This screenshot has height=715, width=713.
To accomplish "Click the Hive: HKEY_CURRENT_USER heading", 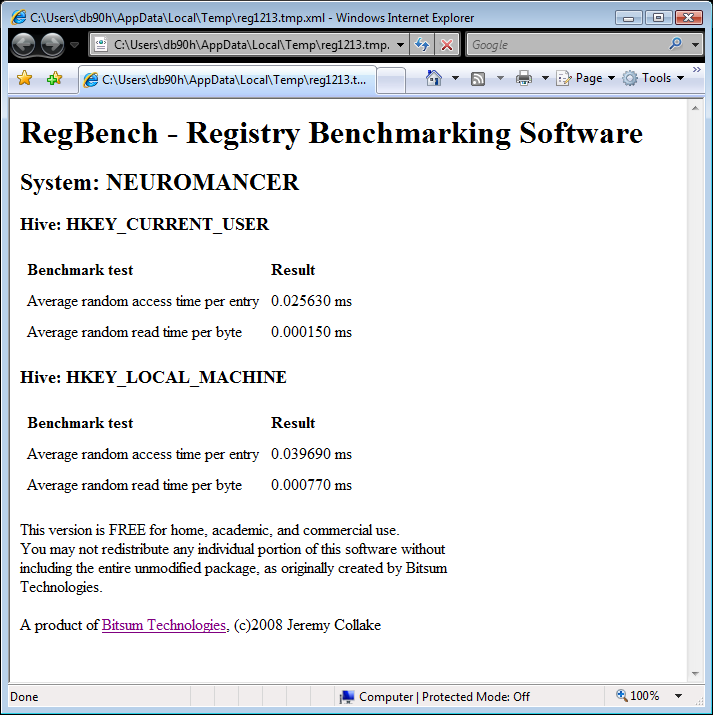I will pyautogui.click(x=145, y=224).
